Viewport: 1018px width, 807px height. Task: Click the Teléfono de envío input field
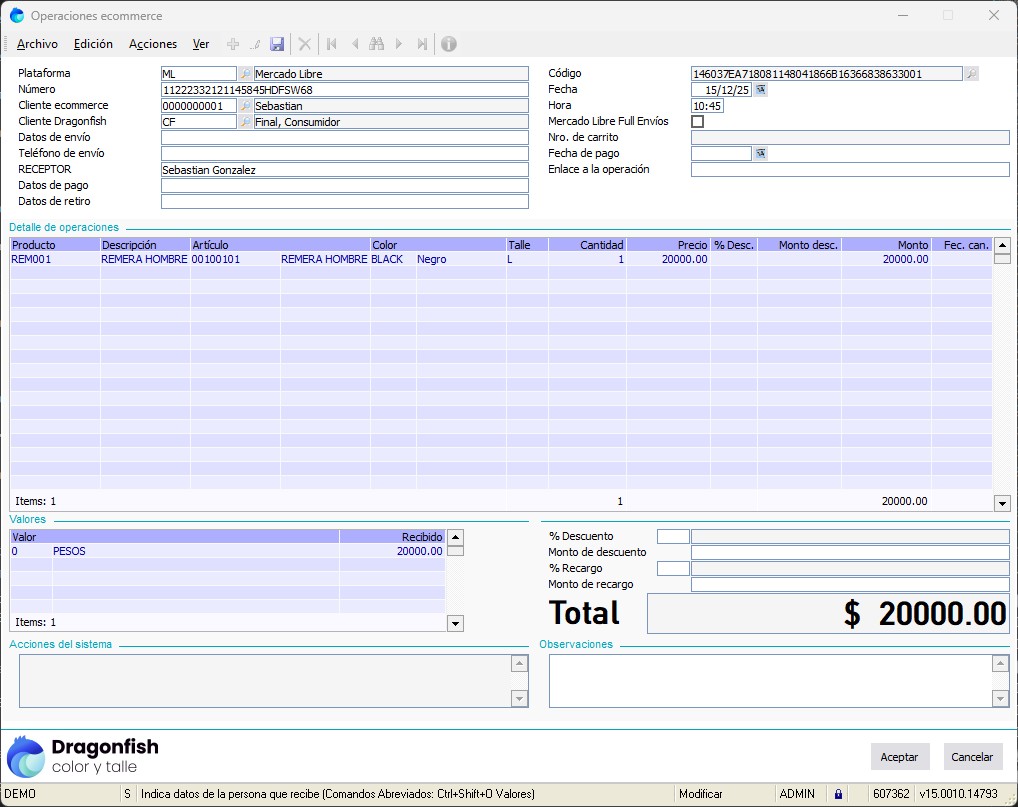[x=344, y=154]
